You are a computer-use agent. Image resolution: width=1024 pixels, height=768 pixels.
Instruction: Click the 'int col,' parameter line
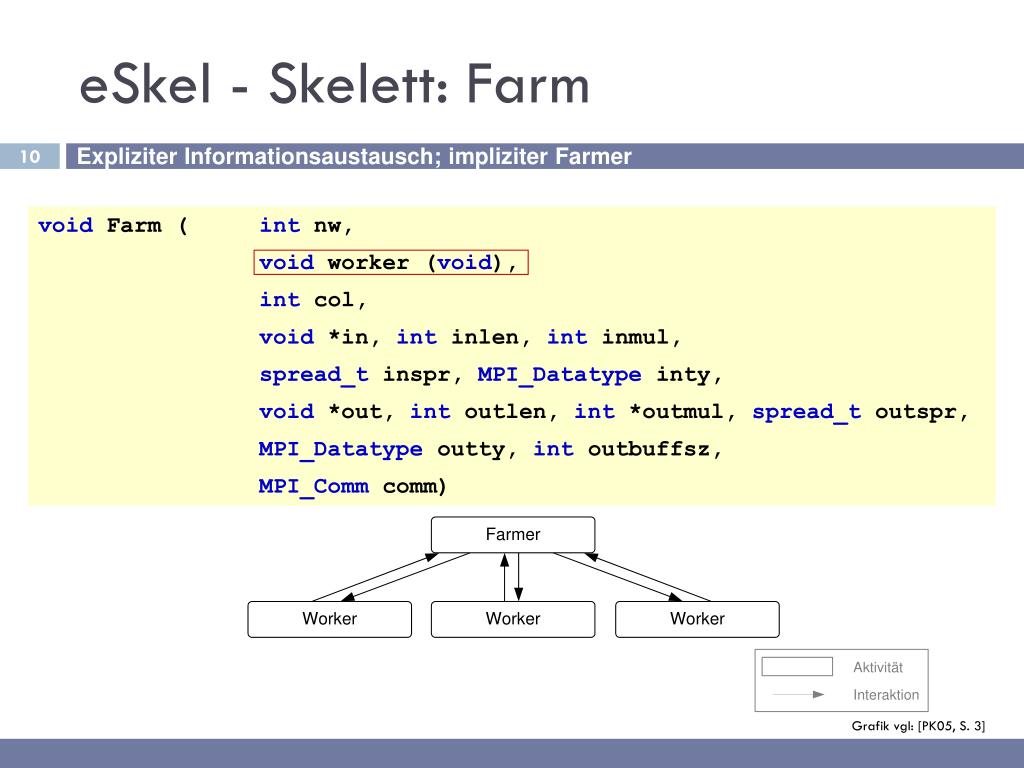click(313, 300)
